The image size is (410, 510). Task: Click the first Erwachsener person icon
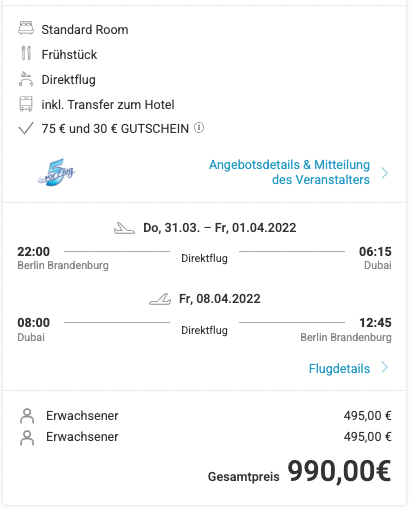coord(27,416)
